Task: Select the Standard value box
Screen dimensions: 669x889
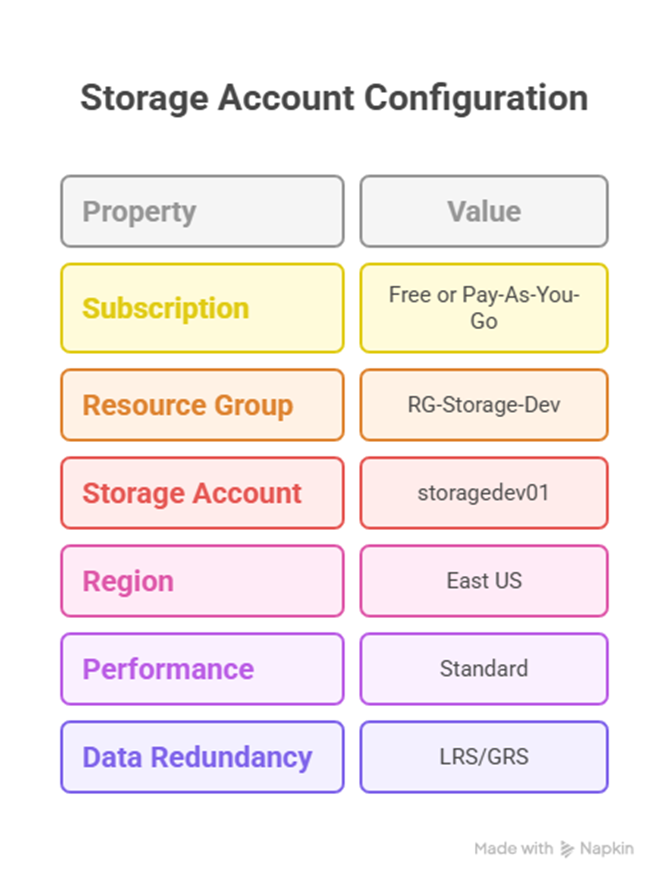Action: tap(484, 669)
